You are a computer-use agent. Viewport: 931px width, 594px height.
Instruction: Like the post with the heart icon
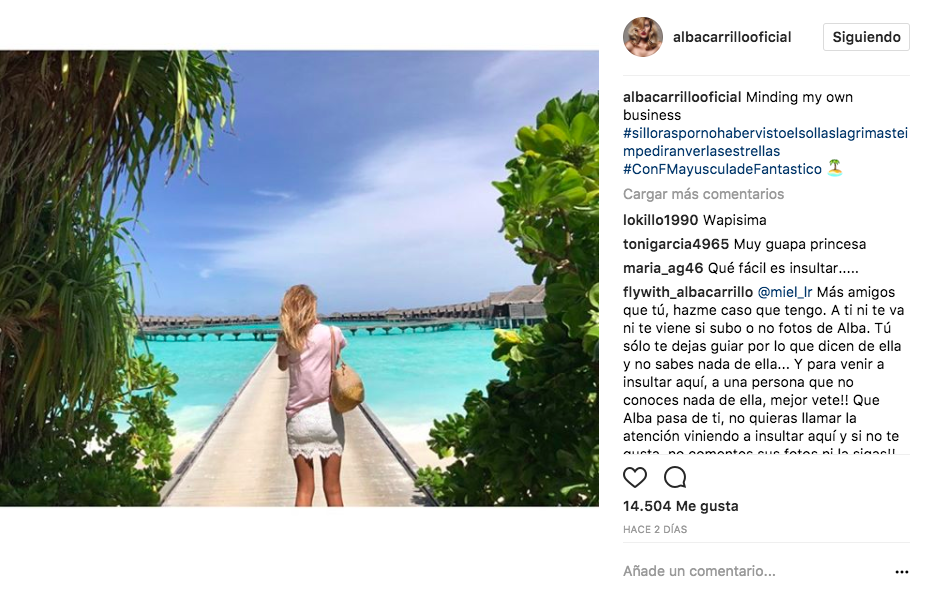tap(635, 477)
